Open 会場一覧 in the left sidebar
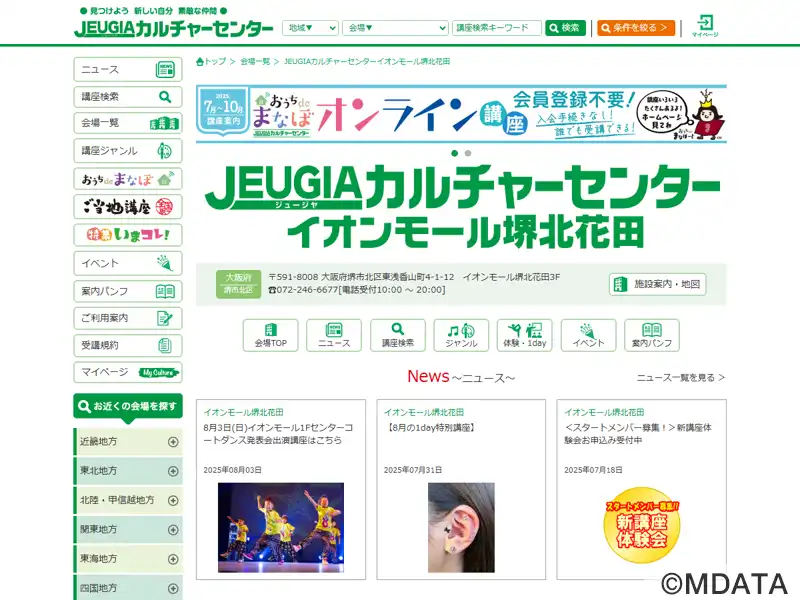This screenshot has height=600, width=800. click(128, 123)
